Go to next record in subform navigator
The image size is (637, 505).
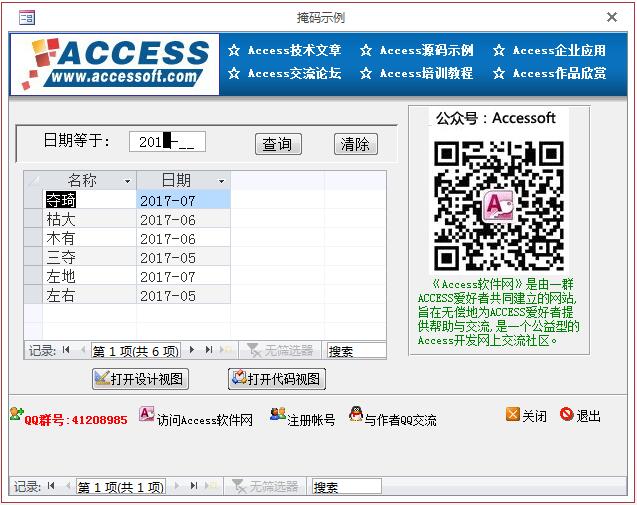click(191, 350)
